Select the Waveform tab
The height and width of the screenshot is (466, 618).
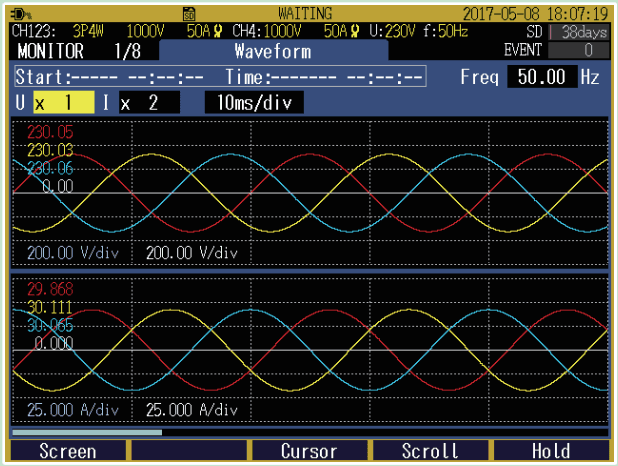(x=272, y=51)
